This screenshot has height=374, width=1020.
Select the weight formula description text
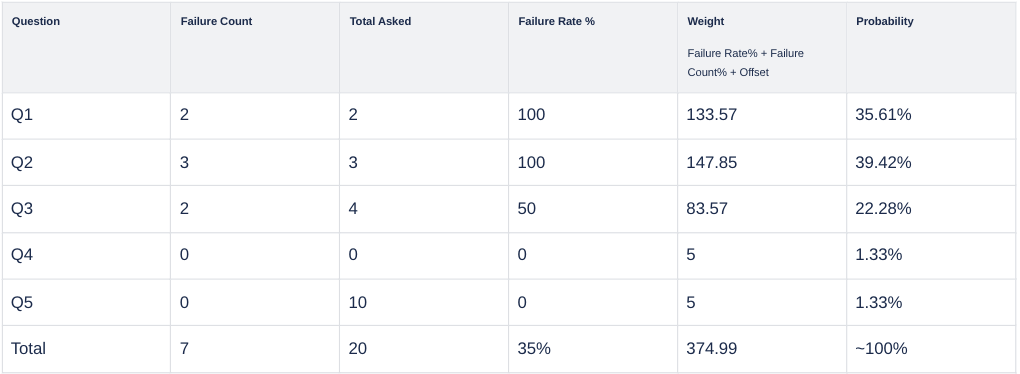tap(745, 62)
